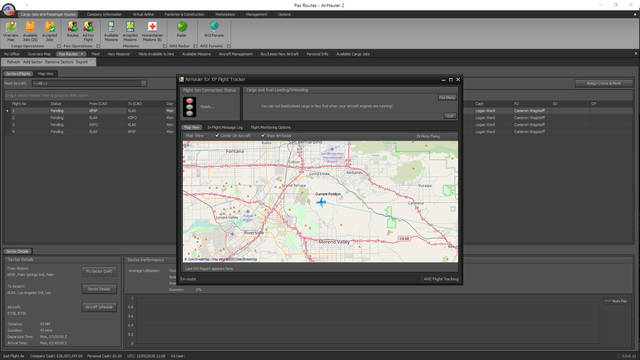Open the Personal Info document tab
Viewport: 640px width, 360px height.
tap(317, 54)
